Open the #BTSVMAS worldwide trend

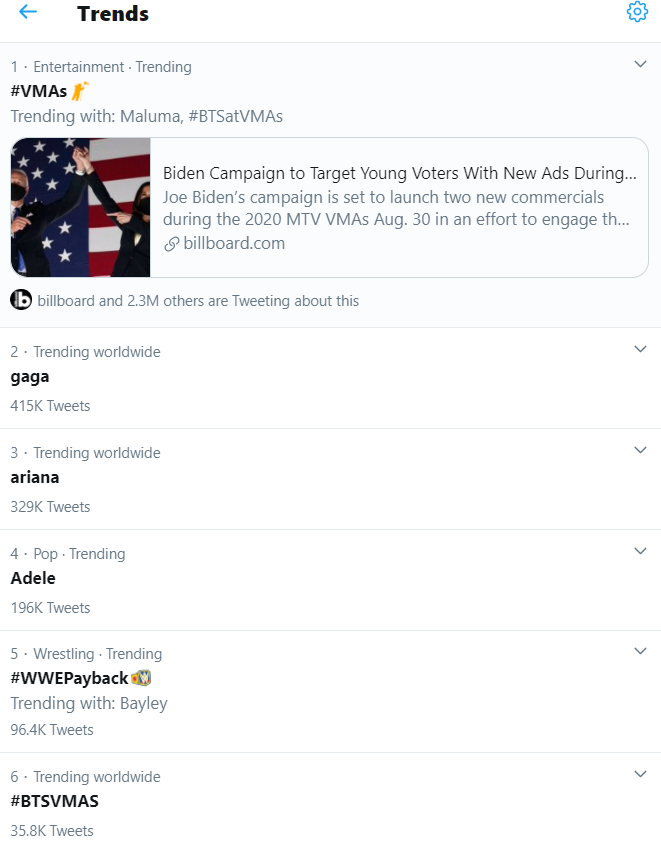point(54,801)
